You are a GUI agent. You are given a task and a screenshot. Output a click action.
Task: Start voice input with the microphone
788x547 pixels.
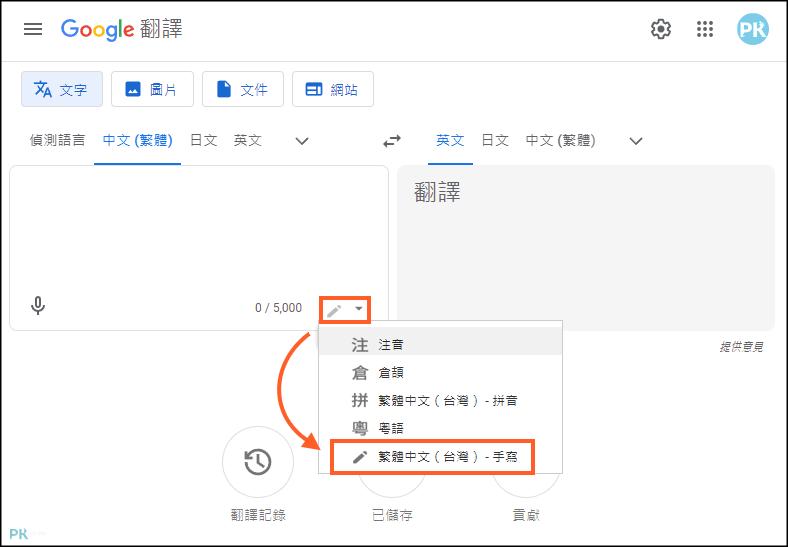[38, 306]
